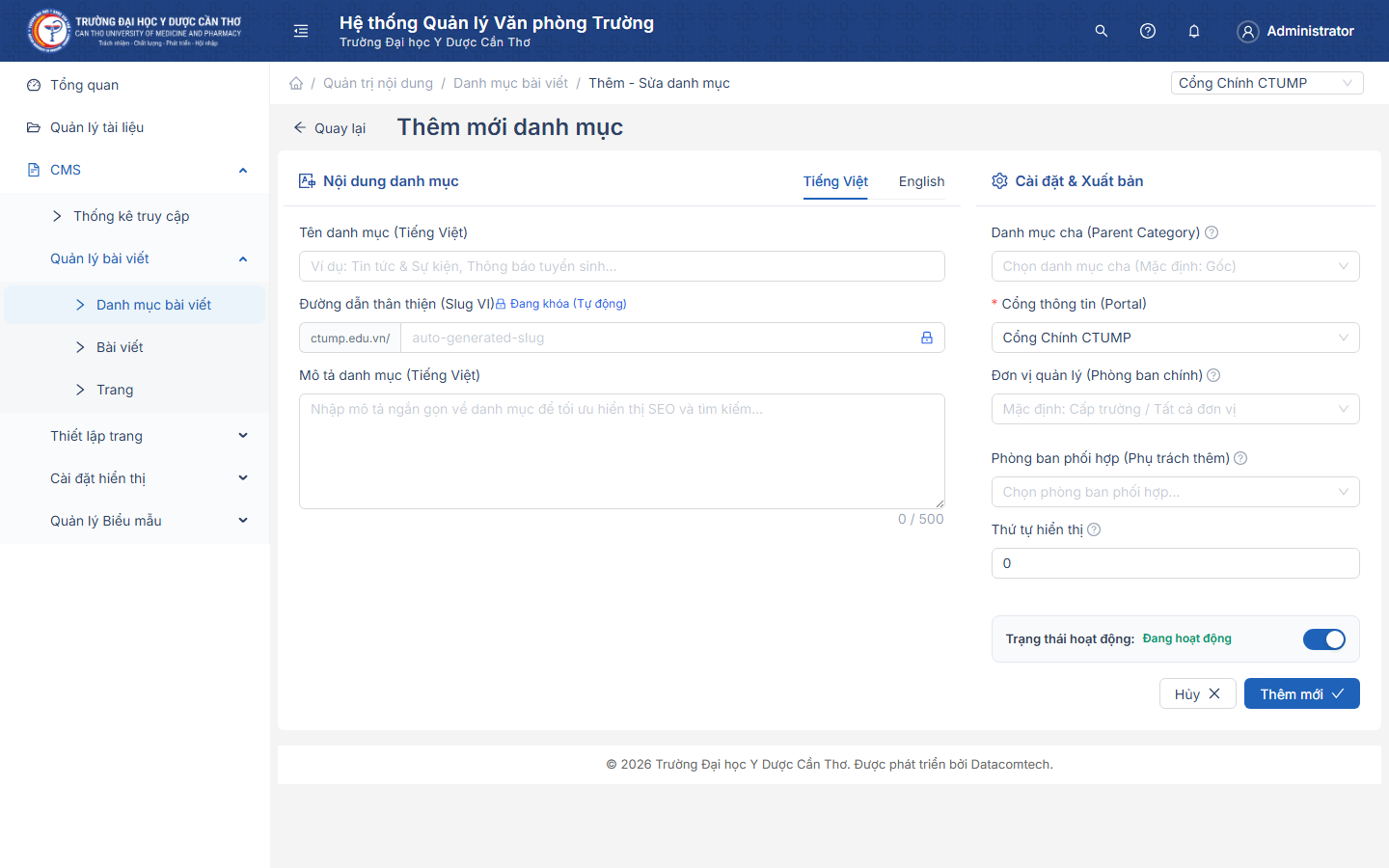Open Quản trị nội dung breadcrumb link
Screen dimensions: 1389x868
[x=378, y=83]
